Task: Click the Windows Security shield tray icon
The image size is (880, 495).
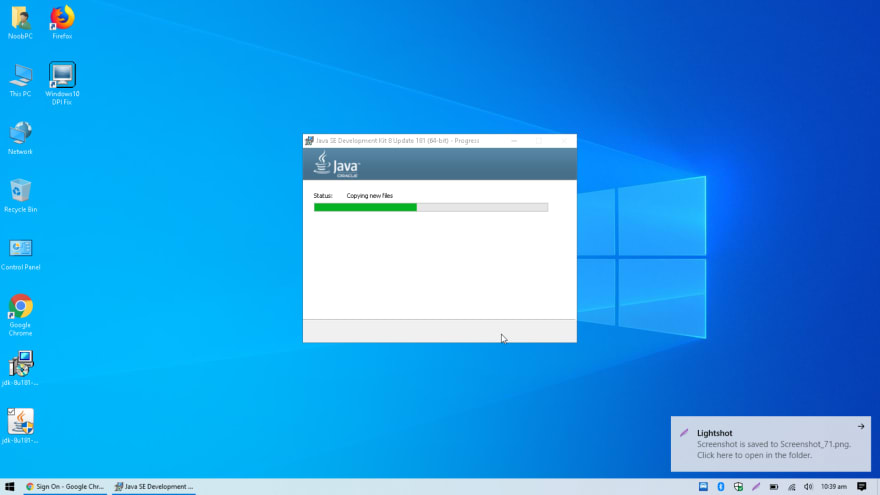Action: click(x=739, y=487)
